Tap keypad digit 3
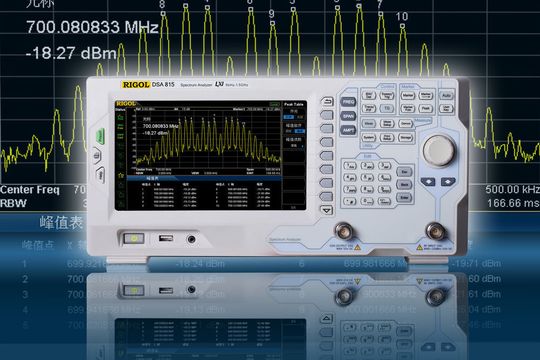This screenshot has width=540, height=360. (384, 166)
